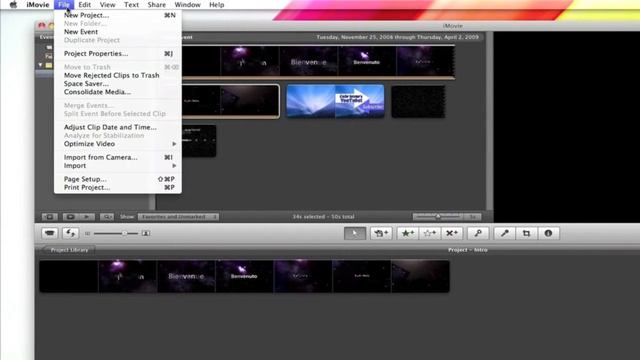This screenshot has width=640, height=360.
Task: Open the Help menu
Action: click(217, 5)
